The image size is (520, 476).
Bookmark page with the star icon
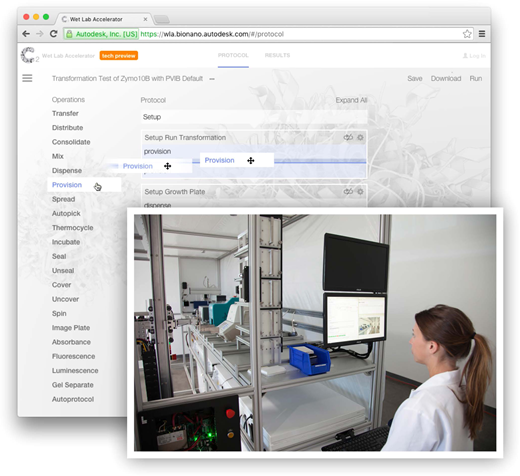tap(467, 34)
